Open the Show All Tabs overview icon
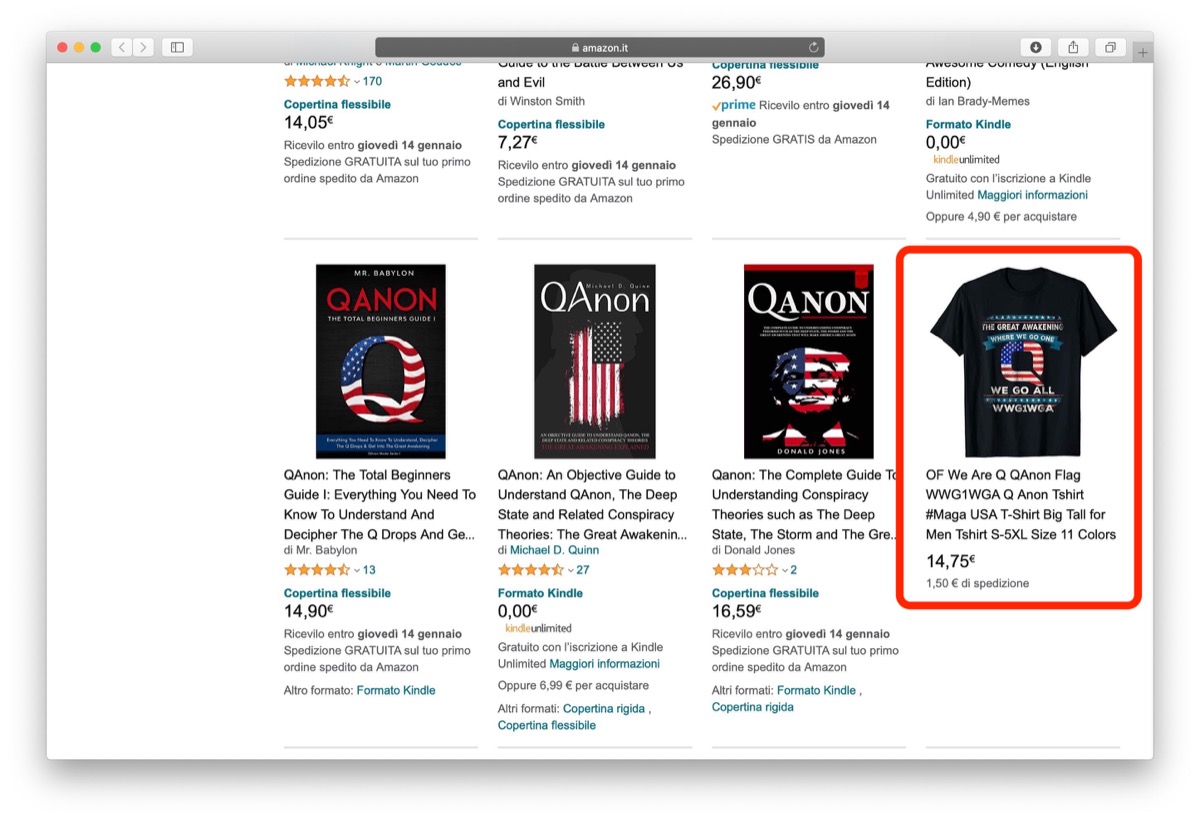 point(1110,46)
